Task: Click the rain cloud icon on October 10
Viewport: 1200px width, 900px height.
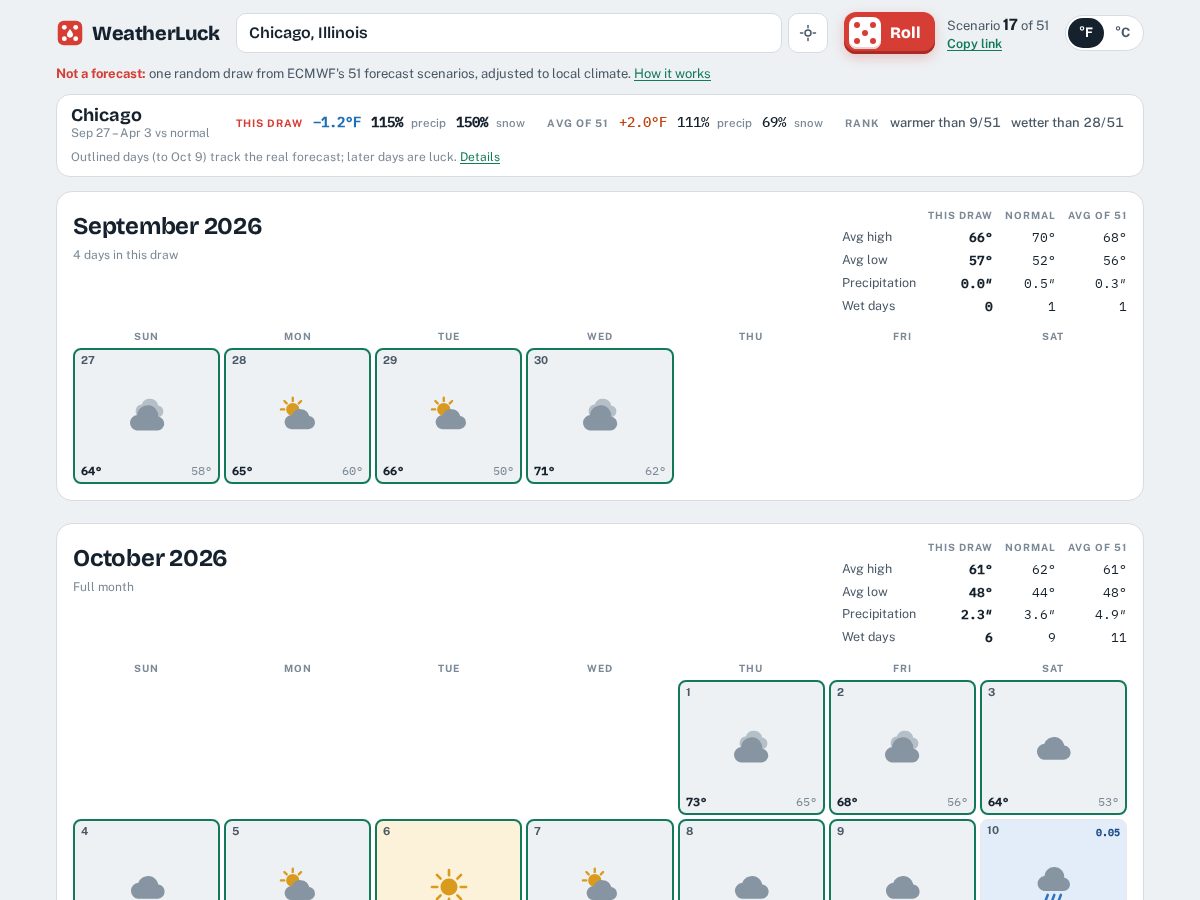Action: (1053, 884)
